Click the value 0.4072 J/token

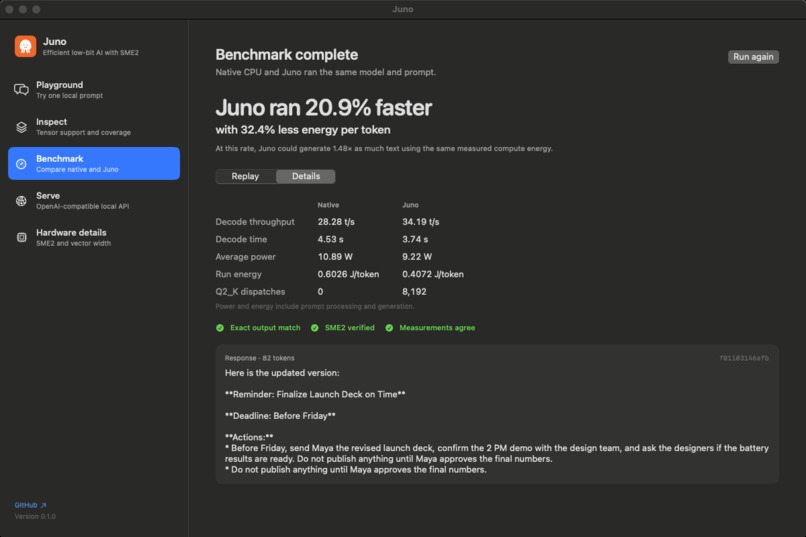click(x=433, y=274)
